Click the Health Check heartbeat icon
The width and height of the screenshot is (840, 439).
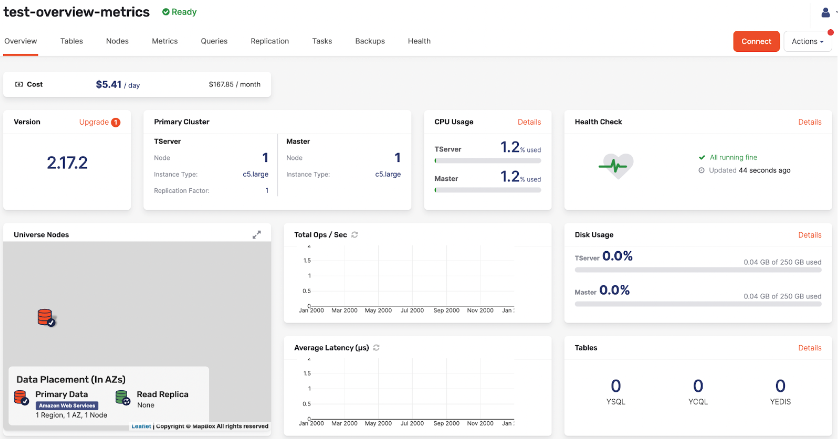click(x=614, y=165)
